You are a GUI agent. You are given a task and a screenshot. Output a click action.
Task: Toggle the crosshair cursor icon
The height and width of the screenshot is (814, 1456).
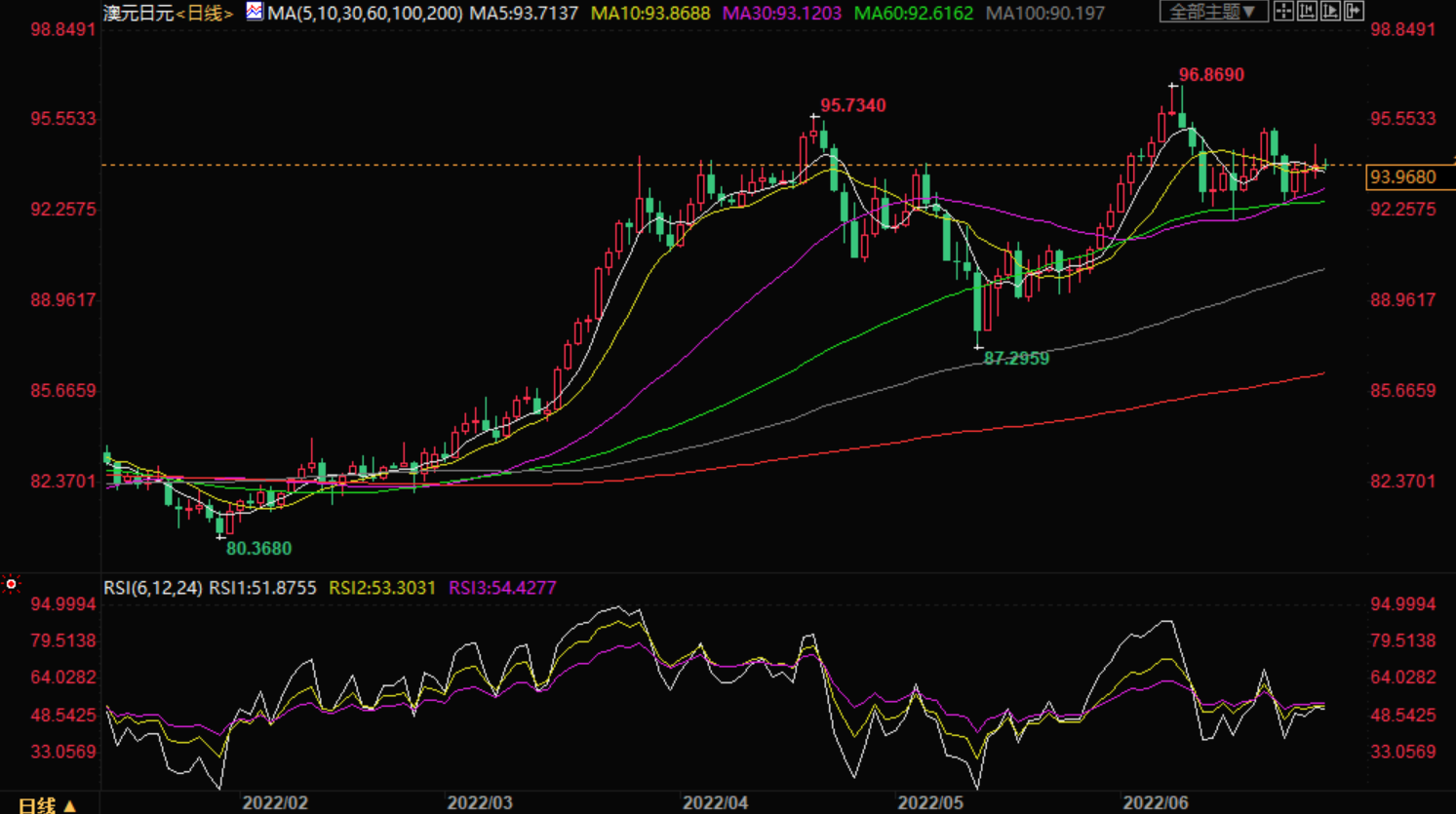point(1283,12)
